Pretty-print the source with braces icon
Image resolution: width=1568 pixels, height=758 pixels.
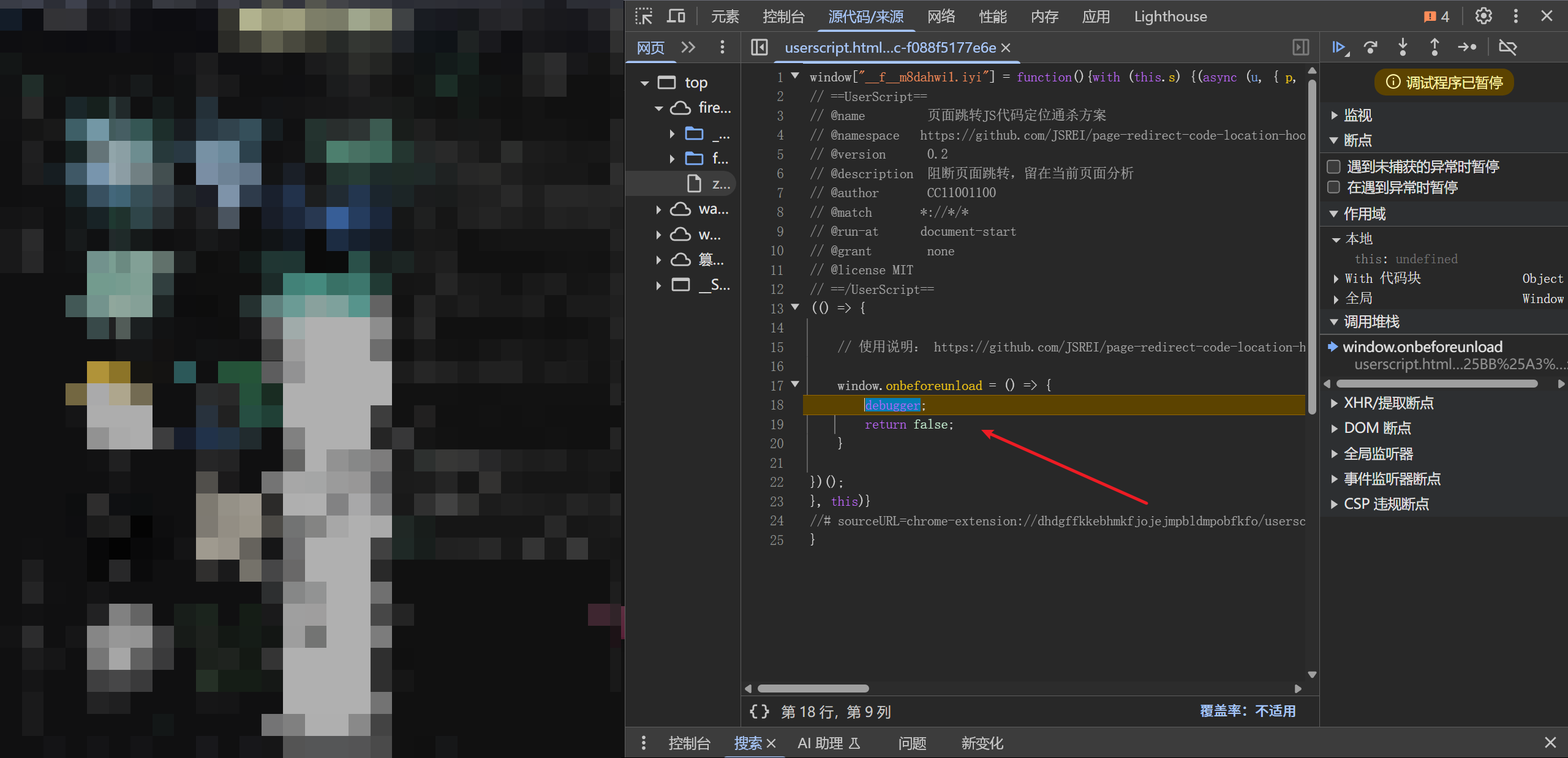point(759,711)
